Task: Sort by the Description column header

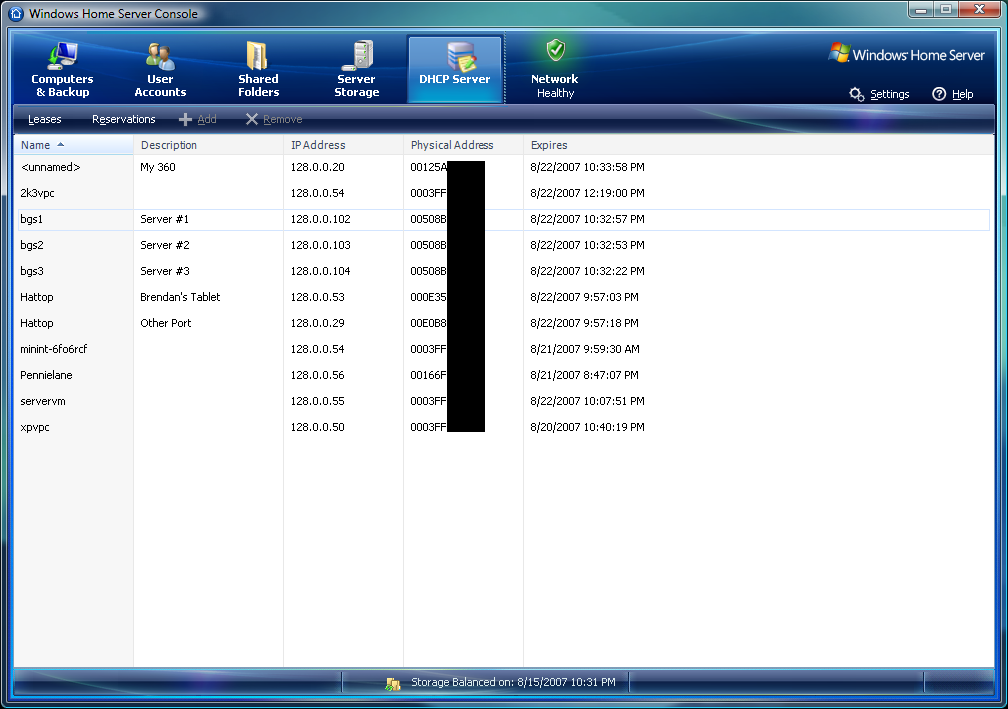Action: point(208,145)
